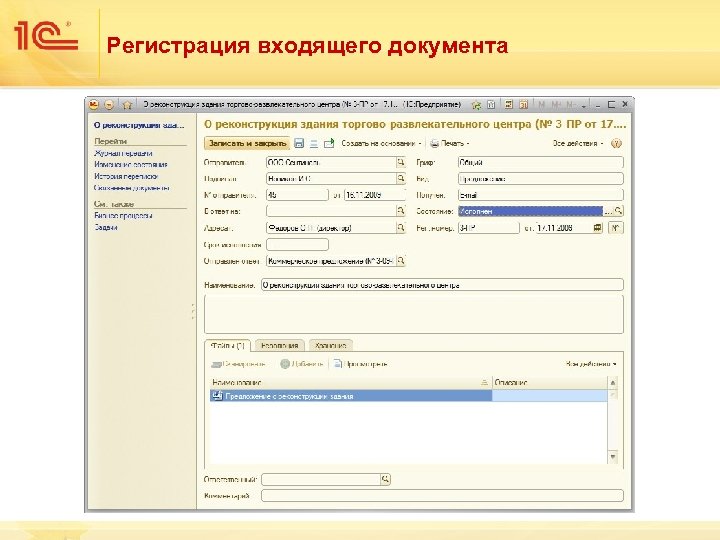Viewport: 720px width, 540px height.
Task: Click the favorites star icon near back arrow
Action: point(127,105)
